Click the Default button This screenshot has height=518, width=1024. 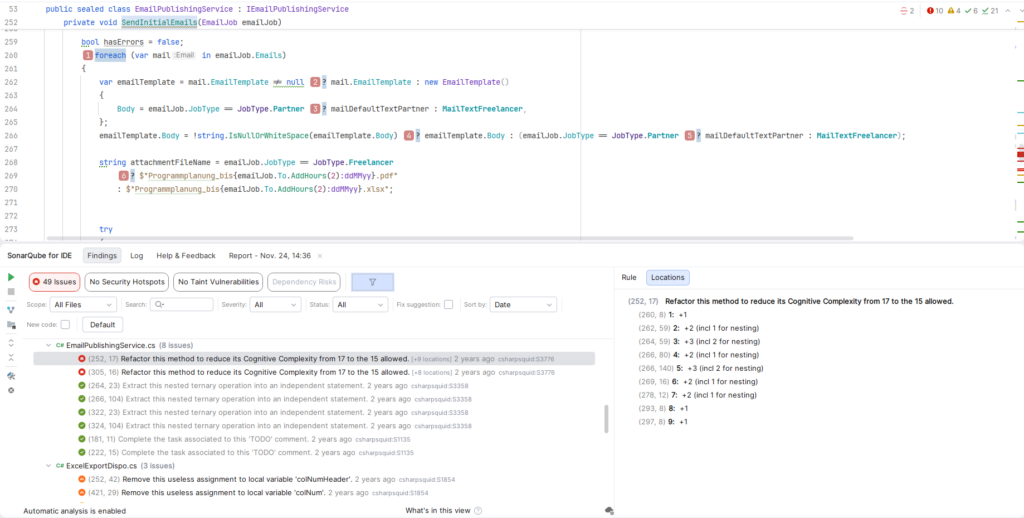[103, 325]
